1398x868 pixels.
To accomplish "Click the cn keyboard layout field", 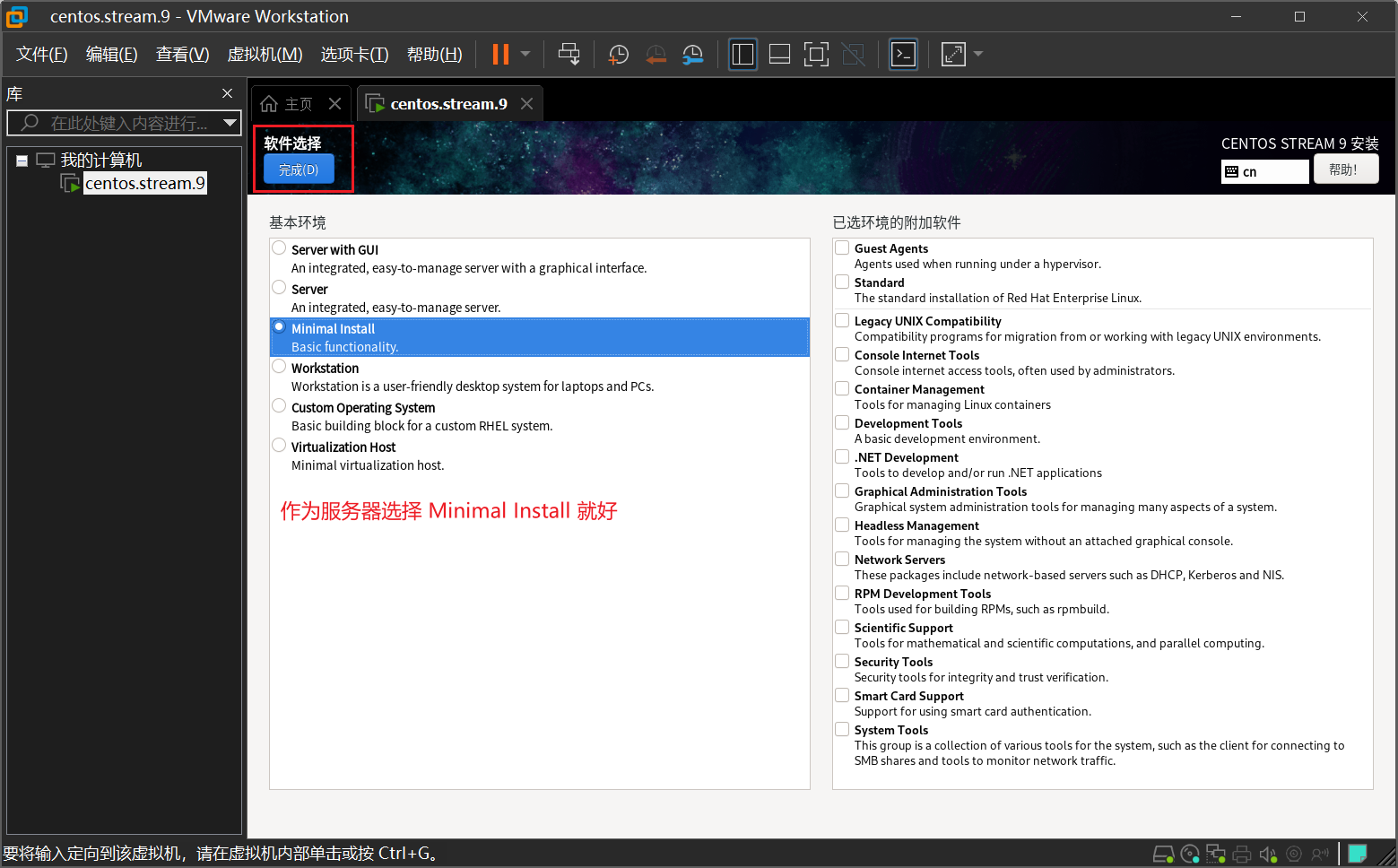I will coord(1265,171).
